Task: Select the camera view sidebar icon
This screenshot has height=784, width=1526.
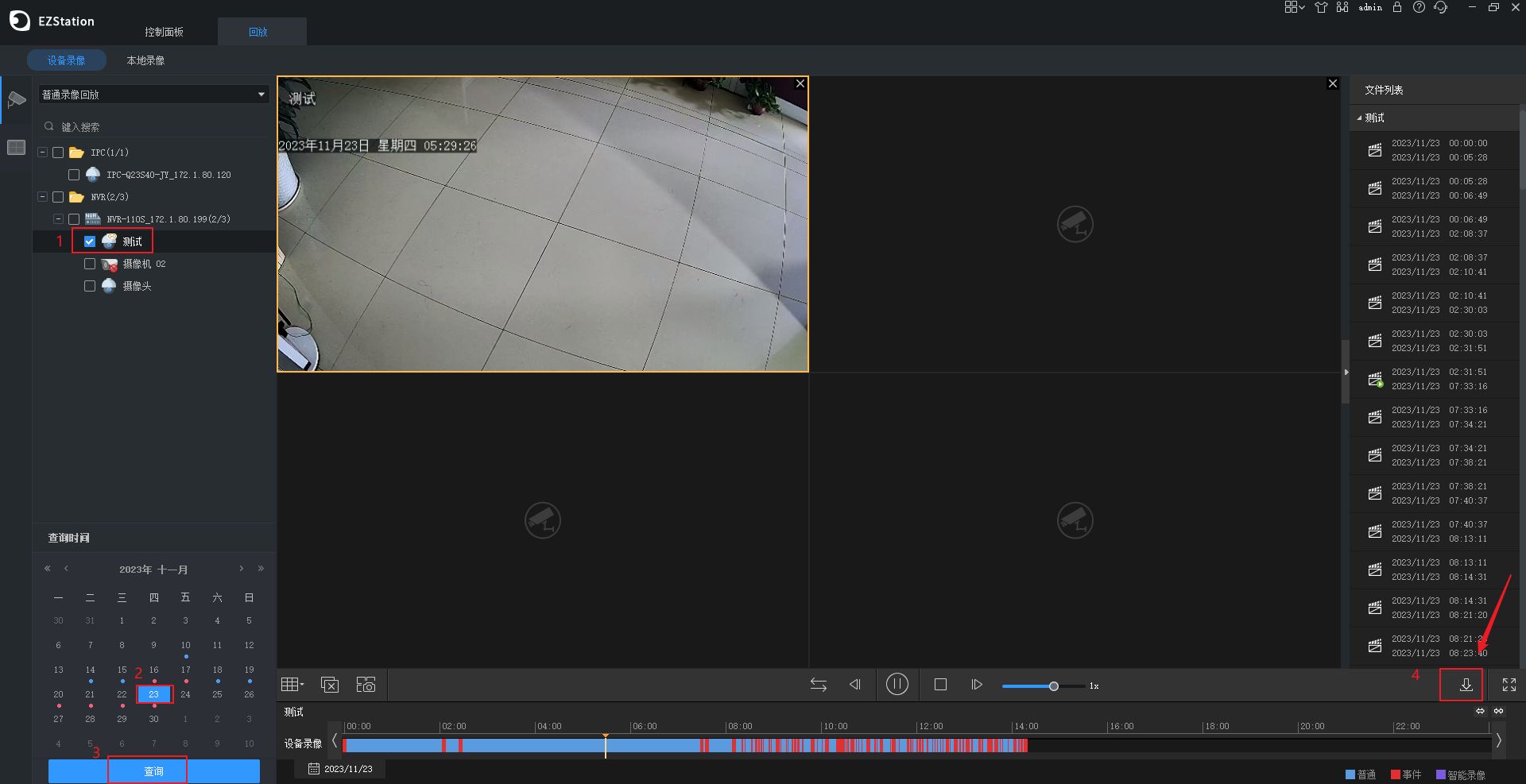Action: [16, 99]
